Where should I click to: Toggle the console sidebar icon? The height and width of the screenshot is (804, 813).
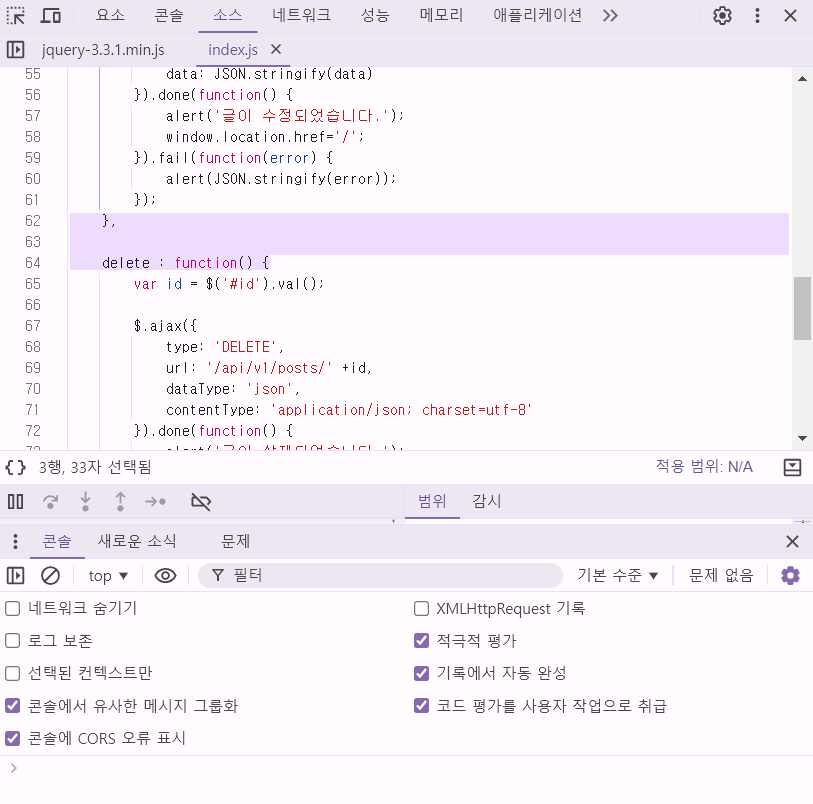click(x=16, y=575)
